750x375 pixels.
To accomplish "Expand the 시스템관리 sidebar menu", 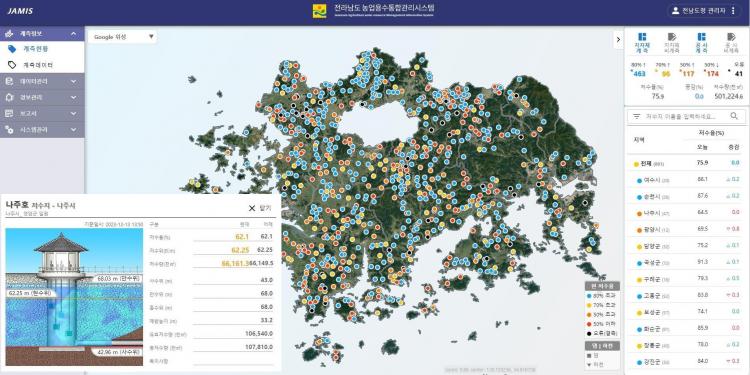I will click(x=42, y=130).
